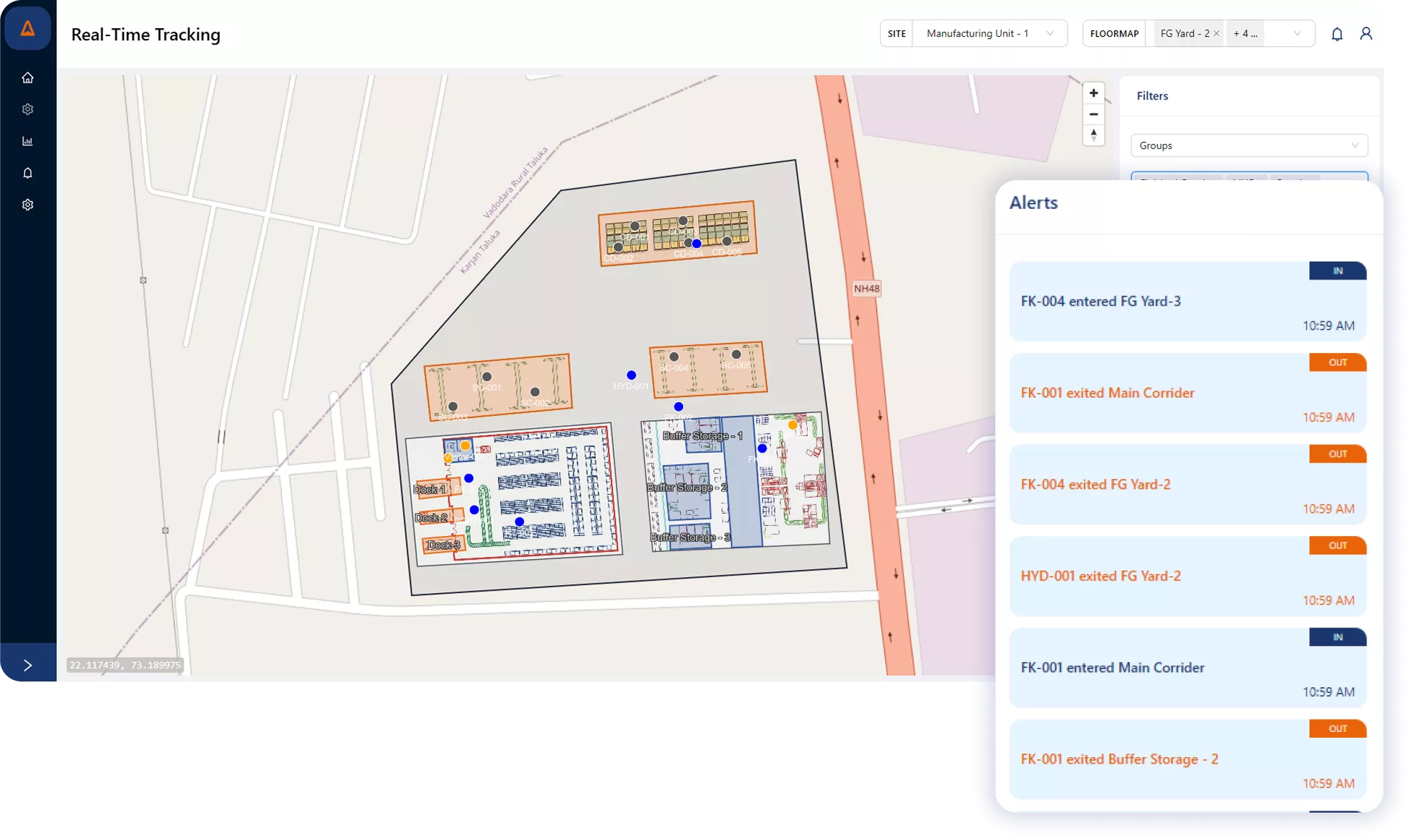The width and height of the screenshot is (1411, 840).
Task: Zoom in on the map with plus button
Action: tap(1093, 92)
